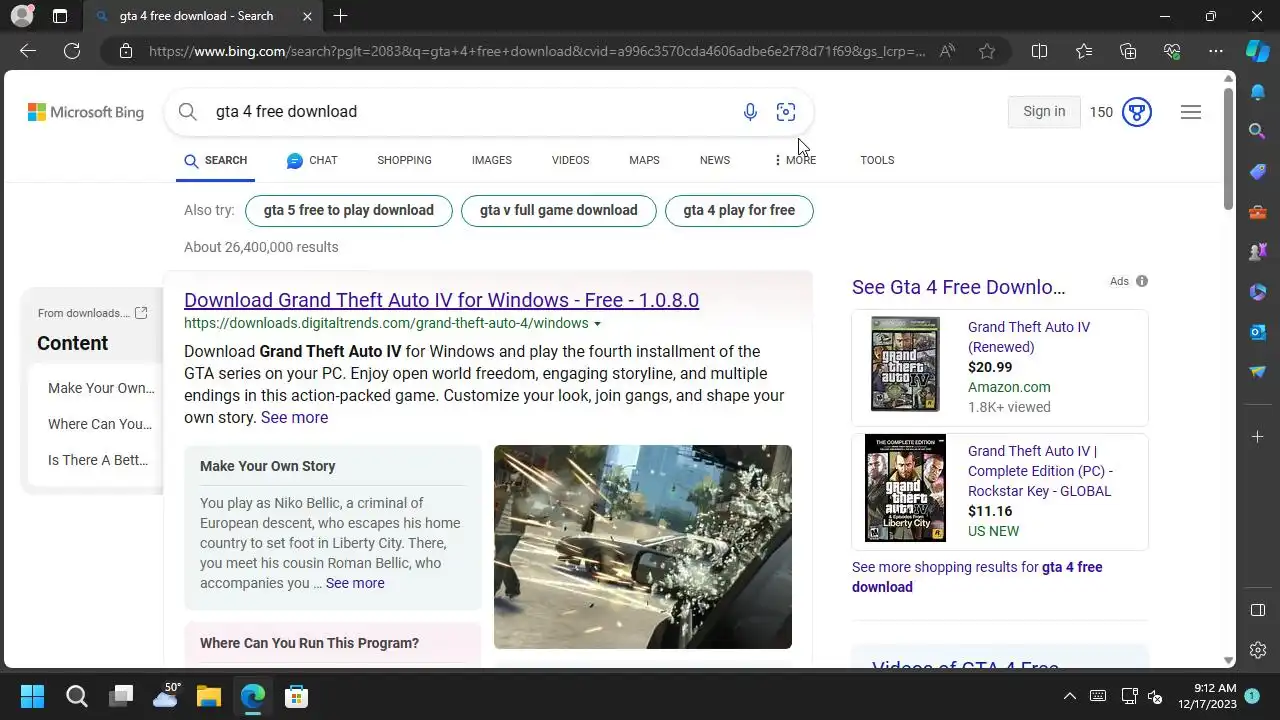
Task: Try 'gta 4 play for free' suggestion
Action: pos(739,211)
